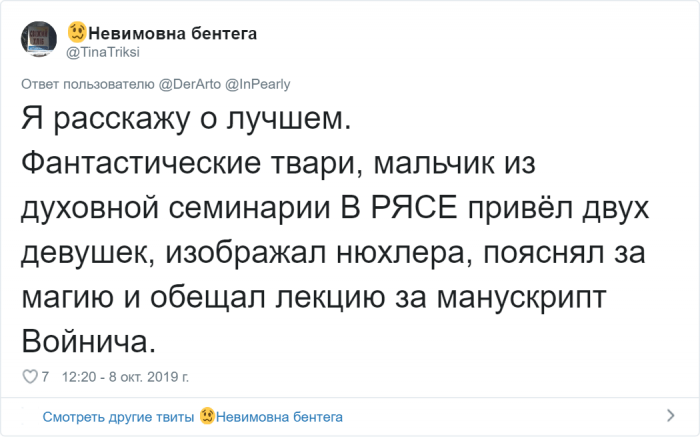Click the word 'нюхлера' in the tweet
Viewport: 700px width, 437px height.
click(400, 254)
